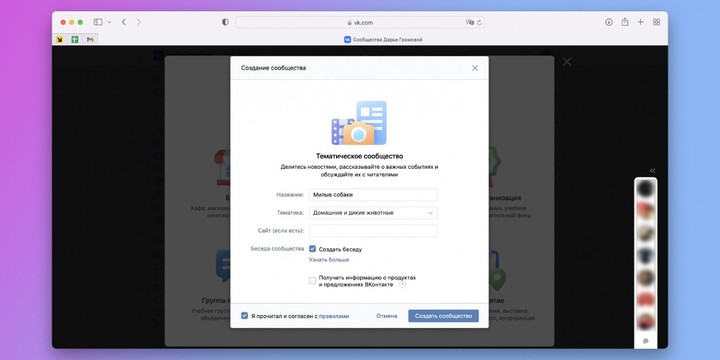Viewport: 720px width, 360px height.
Task: Open the last chat avatar in sidebar
Action: [646, 321]
